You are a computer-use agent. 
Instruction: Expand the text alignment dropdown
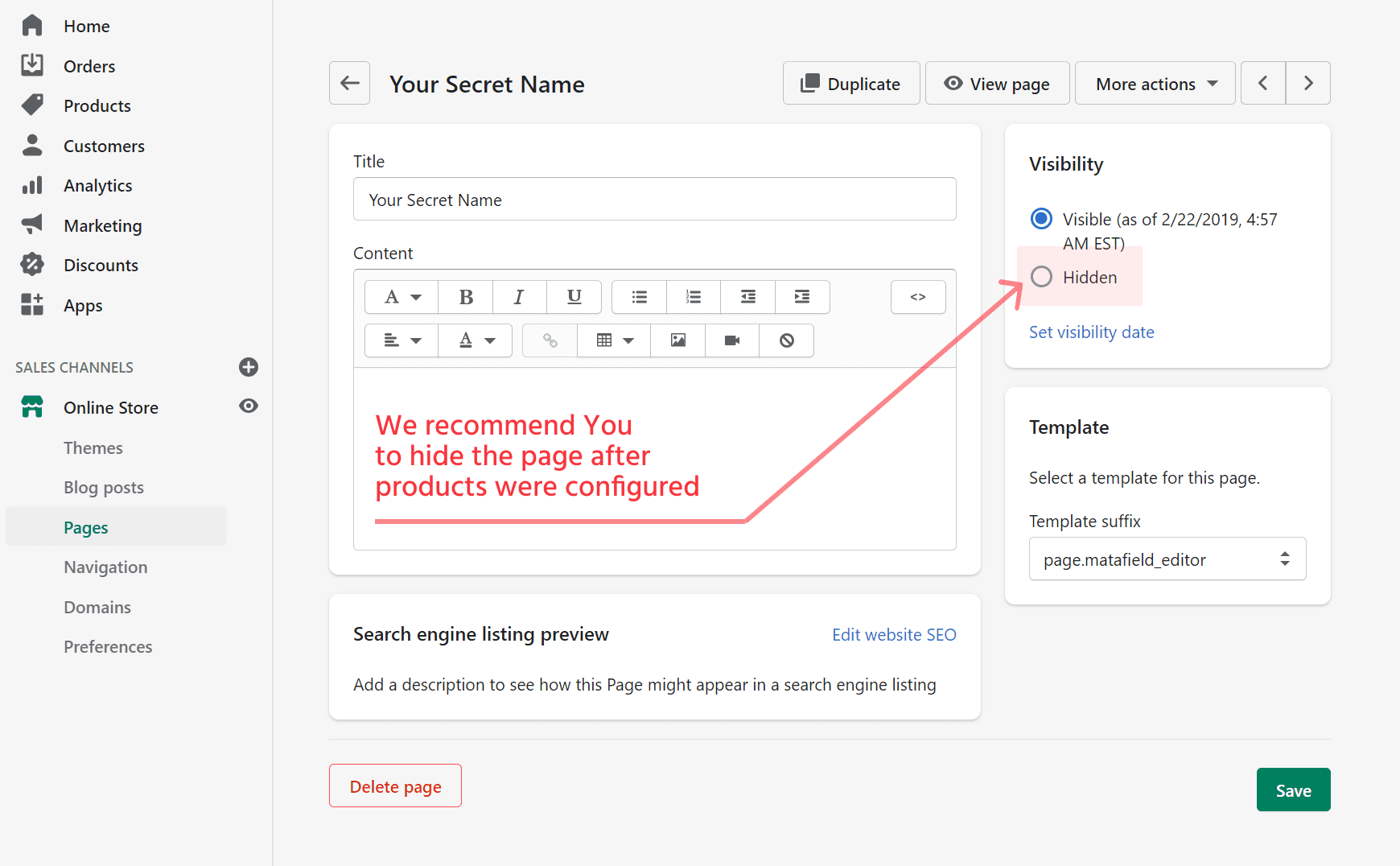tap(401, 340)
